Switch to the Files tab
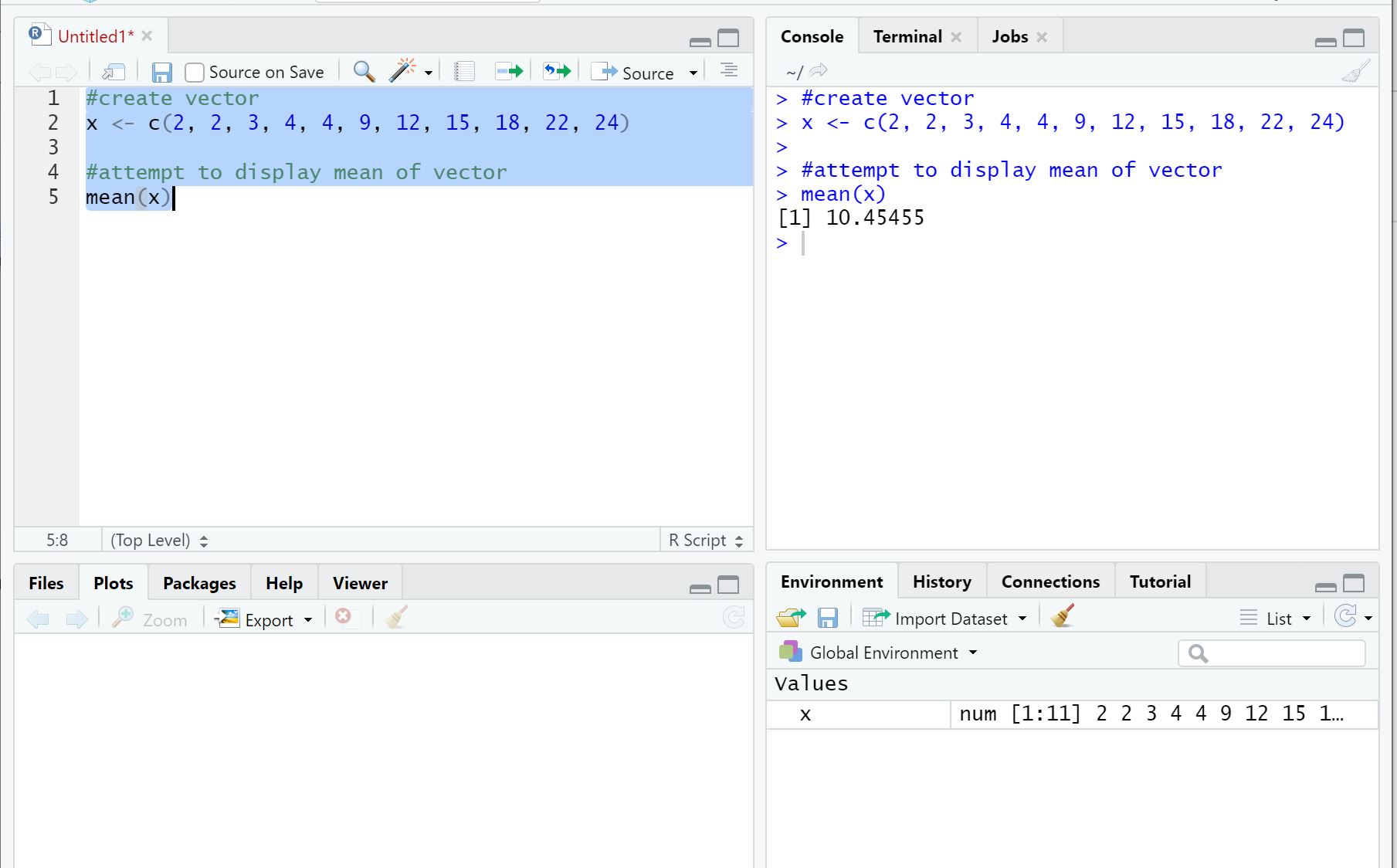The height and width of the screenshot is (868, 1397). [x=46, y=583]
